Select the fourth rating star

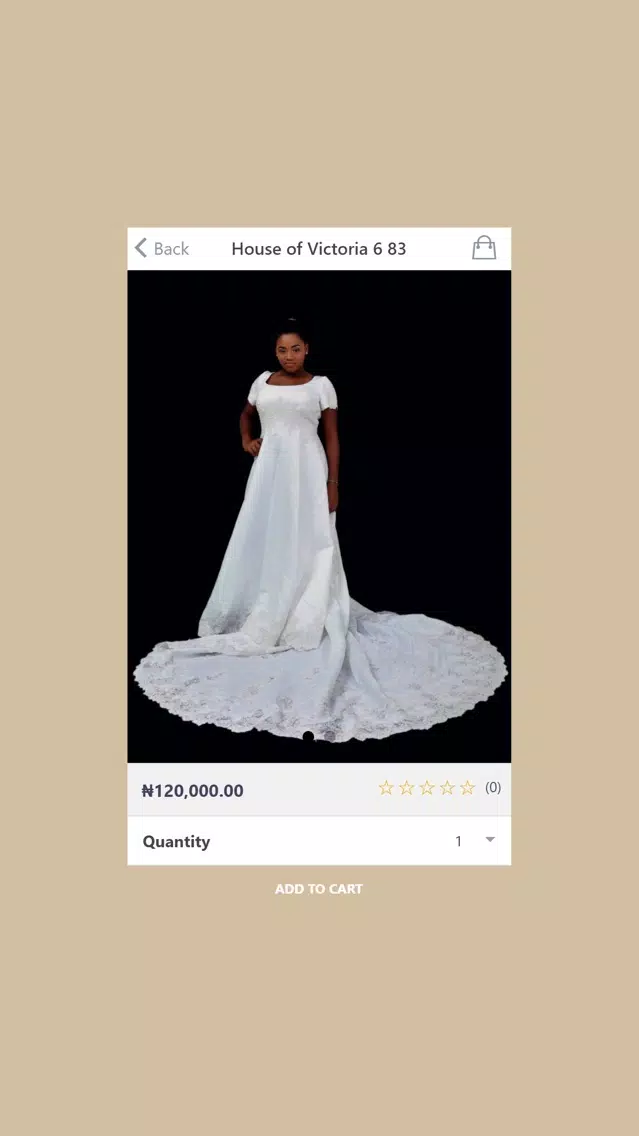447,788
